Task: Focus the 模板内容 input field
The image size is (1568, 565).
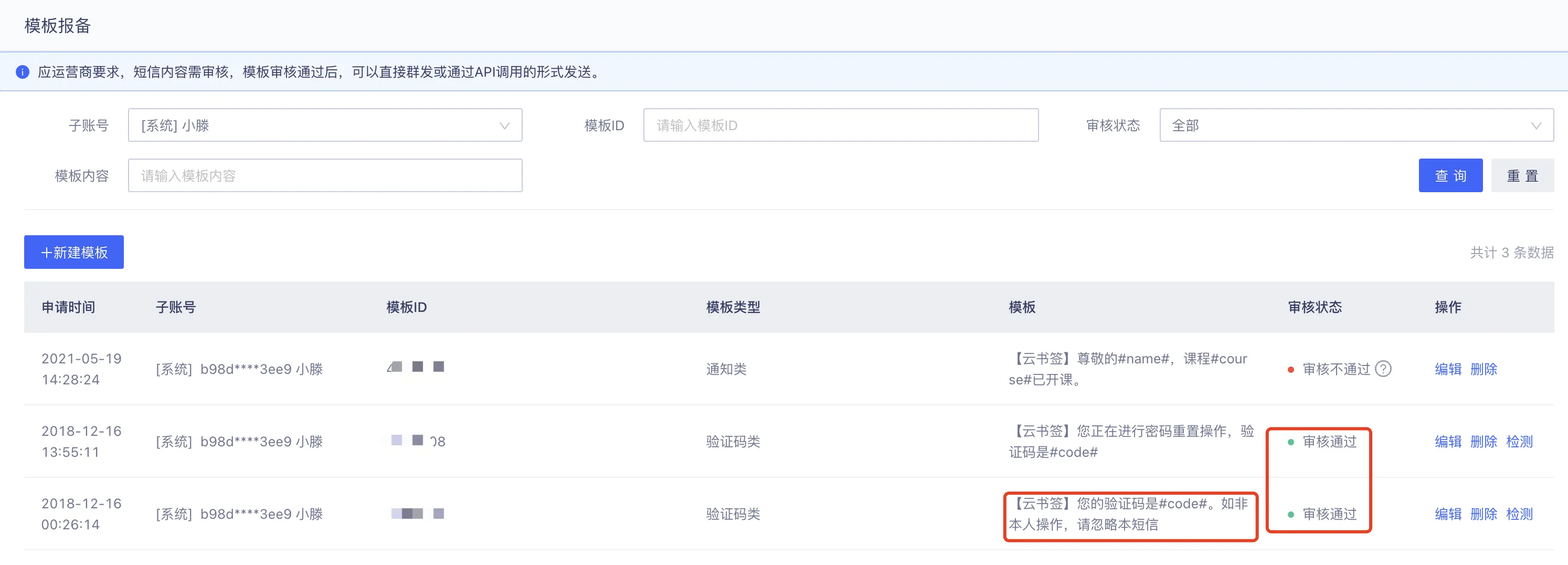Action: (x=325, y=176)
